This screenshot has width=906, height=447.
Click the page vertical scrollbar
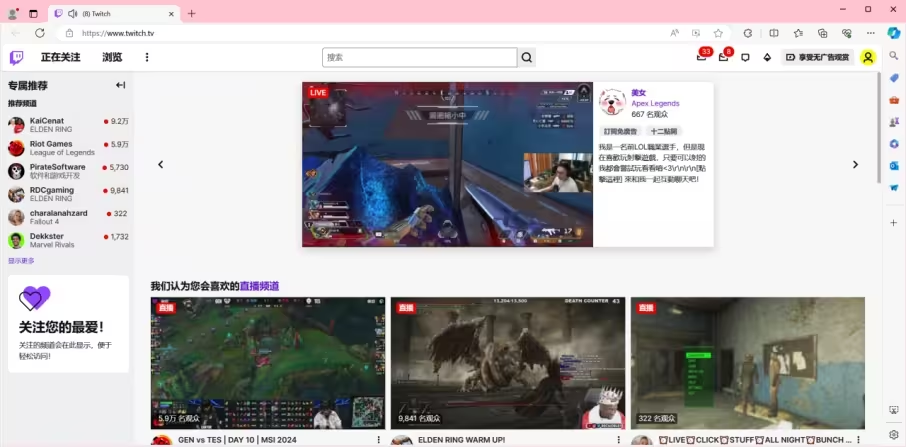pos(879,127)
